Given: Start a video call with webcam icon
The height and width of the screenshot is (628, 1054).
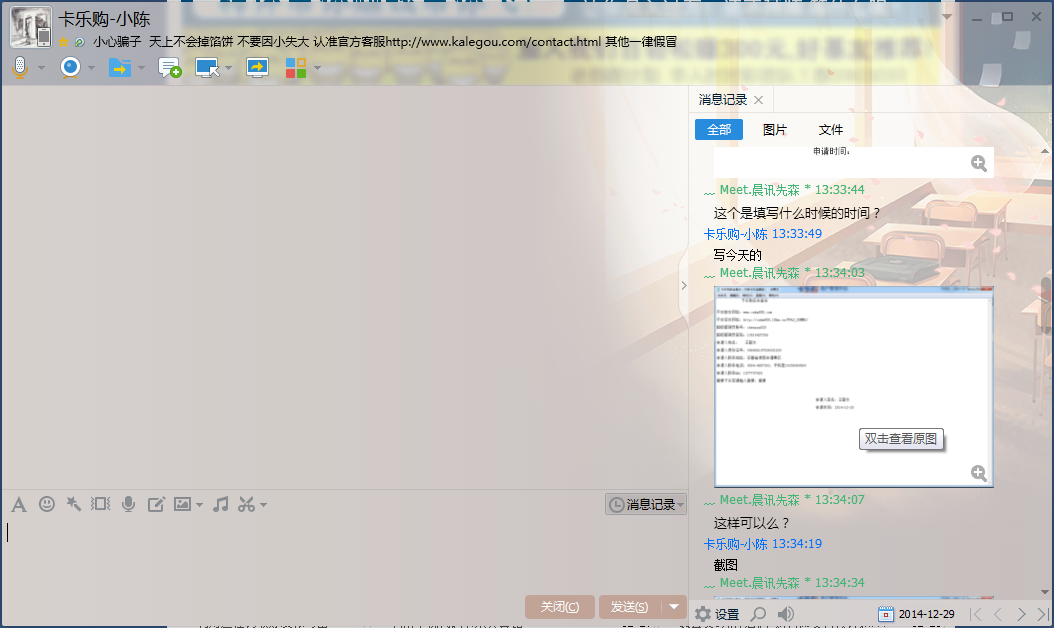Looking at the screenshot, I should pos(70,67).
